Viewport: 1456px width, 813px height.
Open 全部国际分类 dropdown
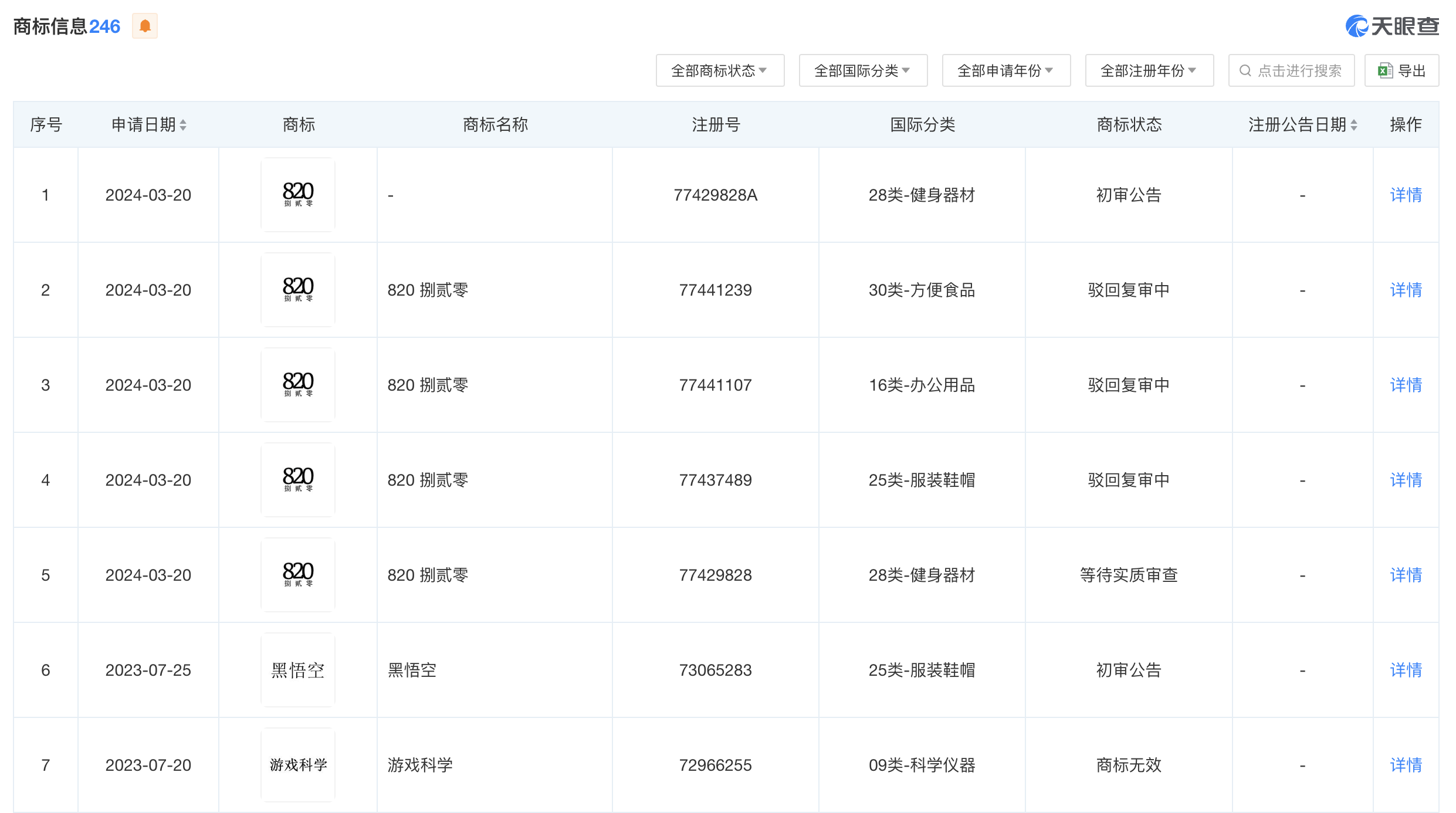pyautogui.click(x=863, y=71)
